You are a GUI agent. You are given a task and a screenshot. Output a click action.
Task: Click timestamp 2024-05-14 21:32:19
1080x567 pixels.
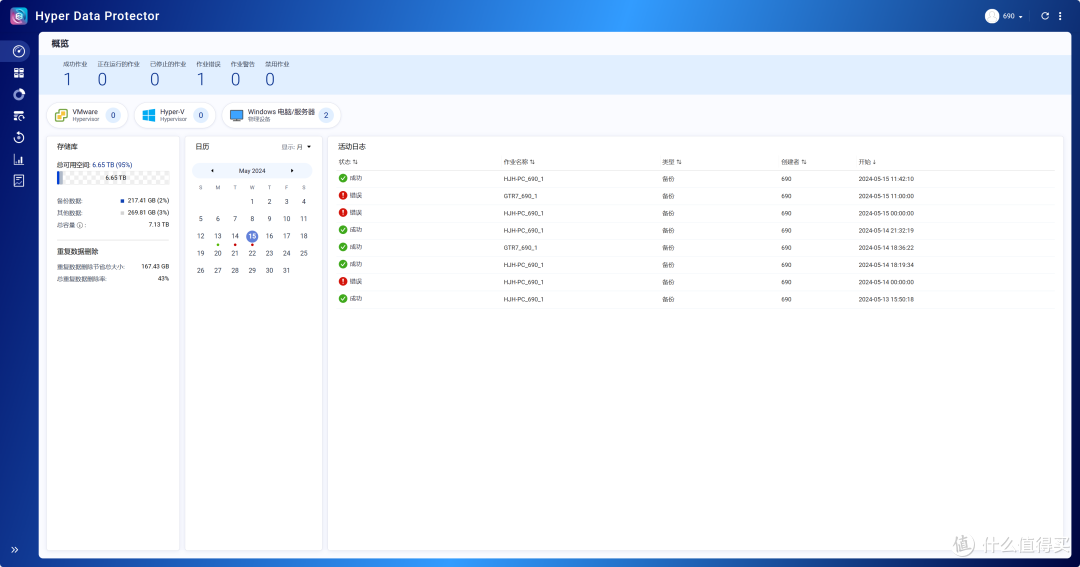(x=886, y=231)
